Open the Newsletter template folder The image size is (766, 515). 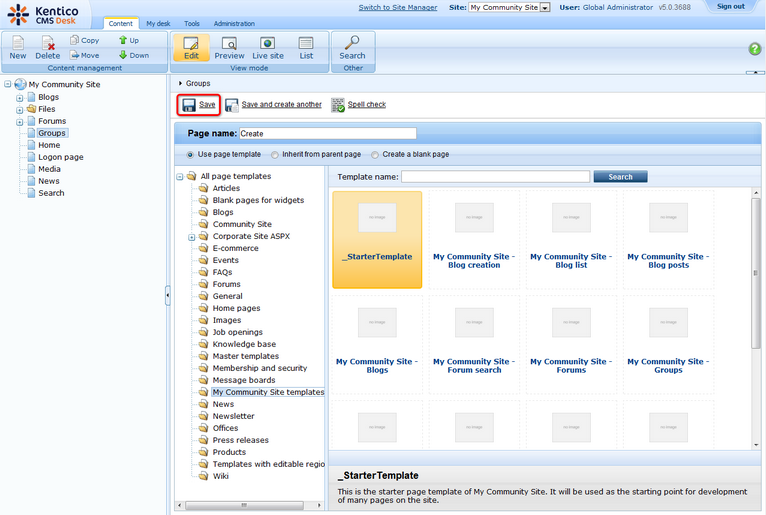click(x=234, y=416)
